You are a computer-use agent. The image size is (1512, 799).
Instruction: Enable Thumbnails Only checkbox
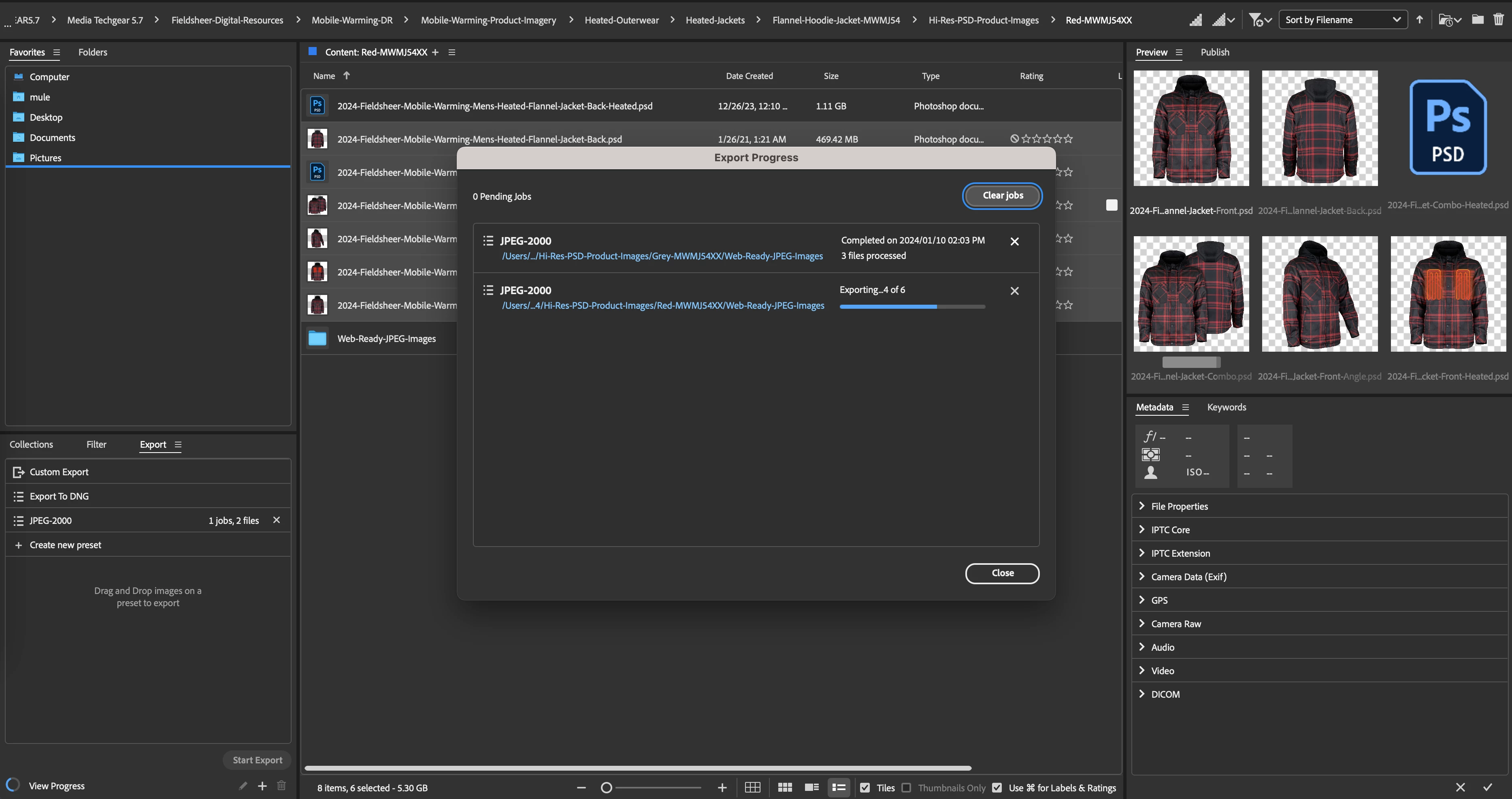906,788
